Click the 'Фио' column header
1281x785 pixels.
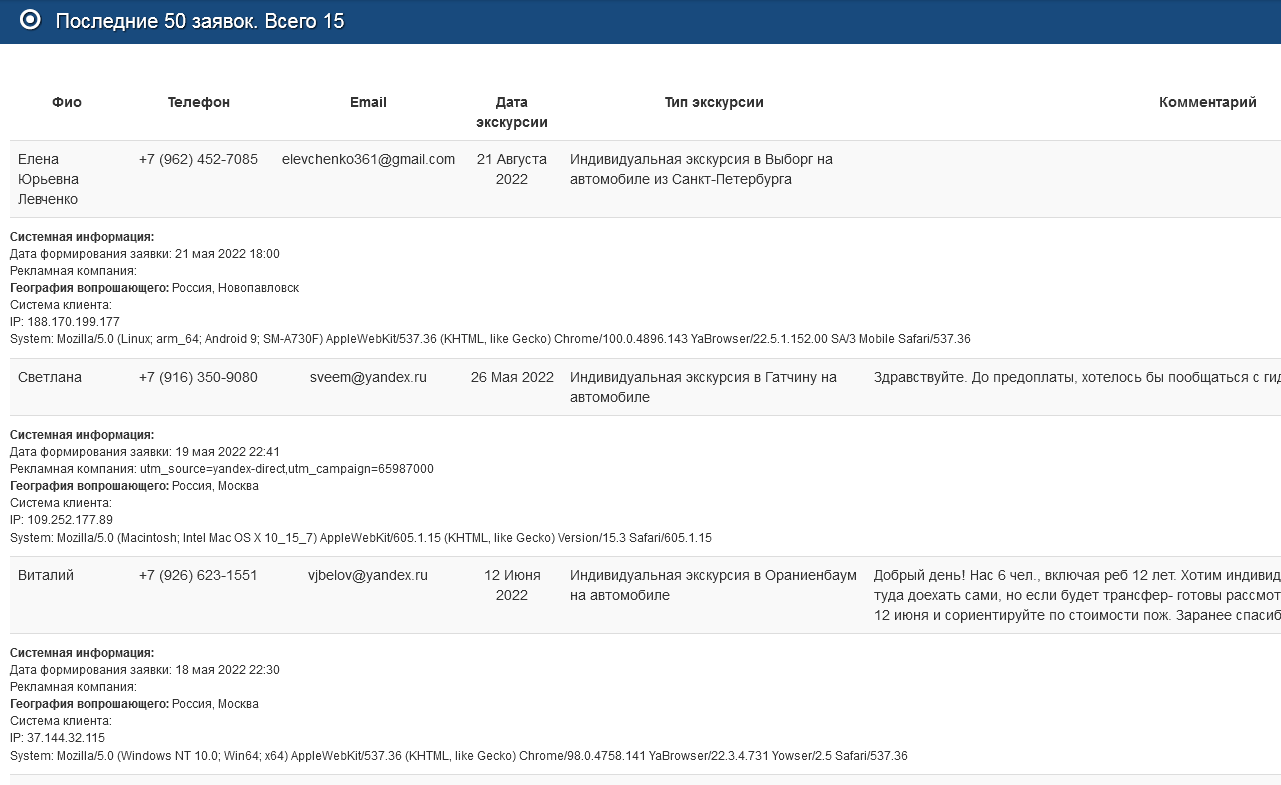pyautogui.click(x=67, y=102)
